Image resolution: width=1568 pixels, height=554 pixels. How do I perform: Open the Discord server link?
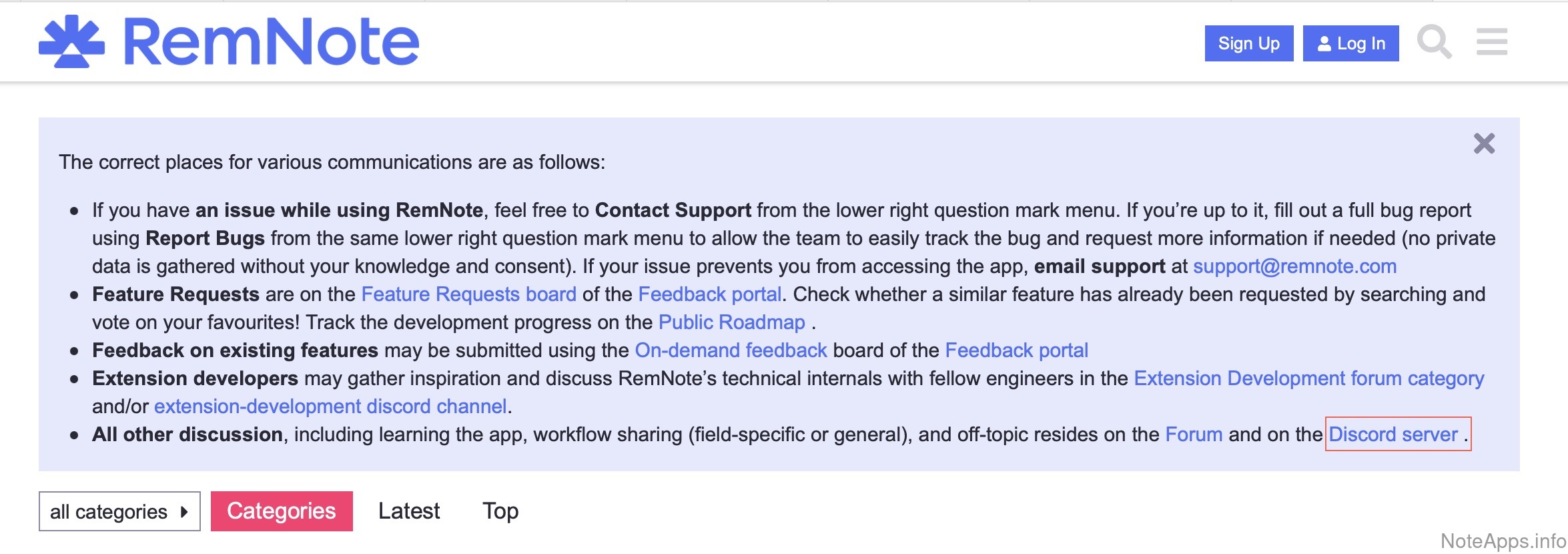pyautogui.click(x=1393, y=435)
